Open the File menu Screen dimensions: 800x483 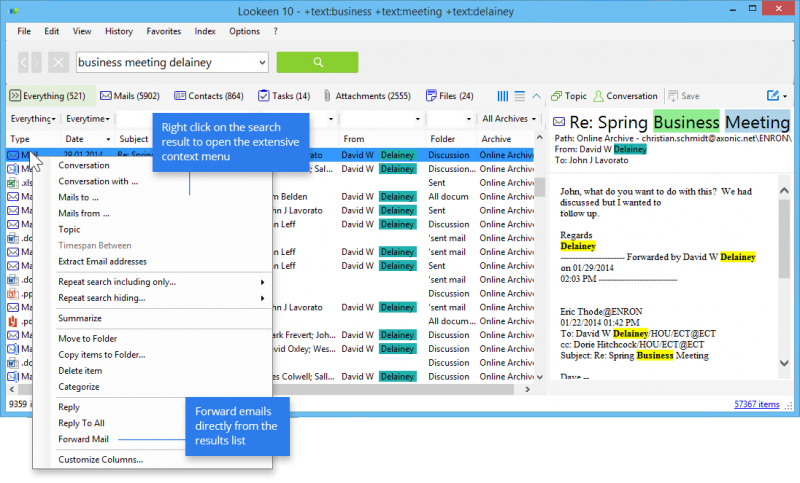(x=24, y=31)
